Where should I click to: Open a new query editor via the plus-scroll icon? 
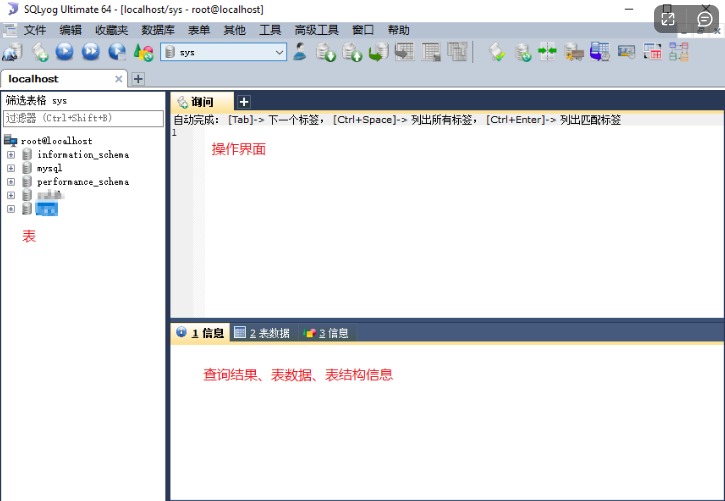[40, 52]
